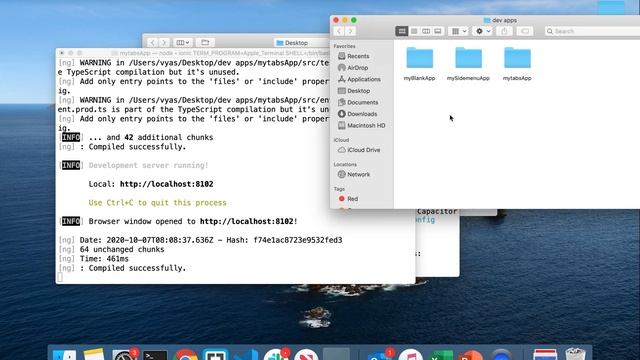640x360 pixels.
Task: Click the last 'Compiled successfully.' line in Terminal
Action: (137, 268)
